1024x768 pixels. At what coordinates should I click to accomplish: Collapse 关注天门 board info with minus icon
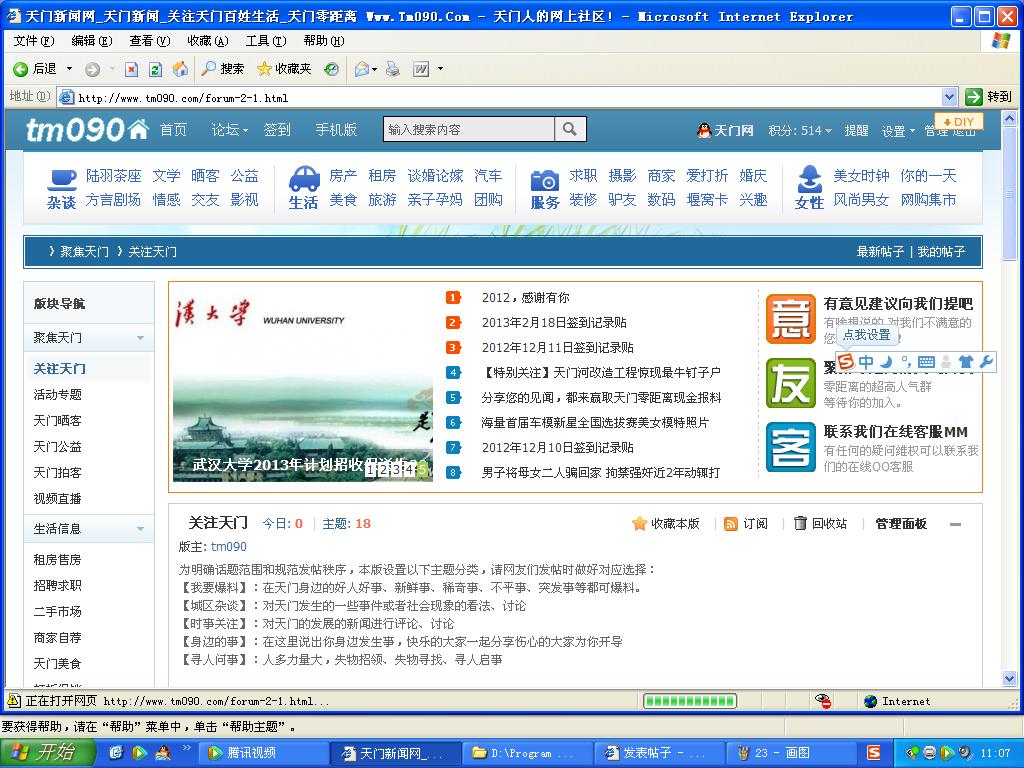click(x=955, y=524)
